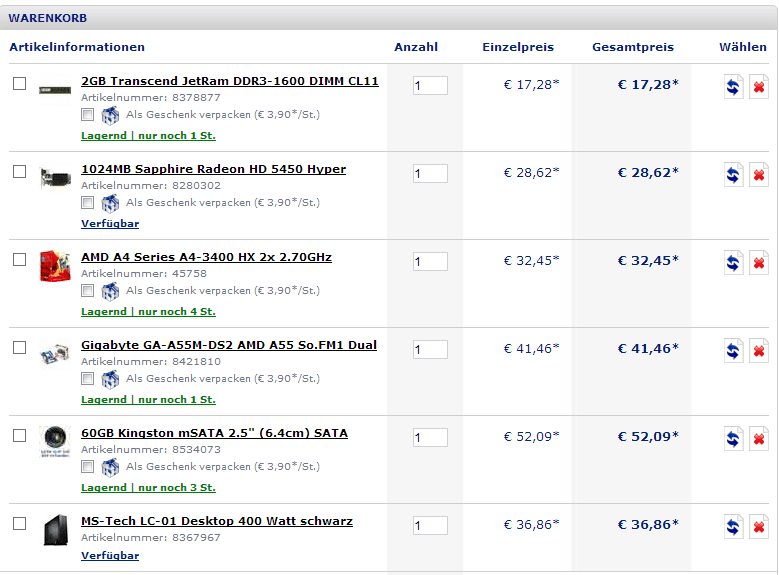Enable gift wrapping for AMD A4-3400
Viewport: 779px width, 575px height.
(x=87, y=291)
